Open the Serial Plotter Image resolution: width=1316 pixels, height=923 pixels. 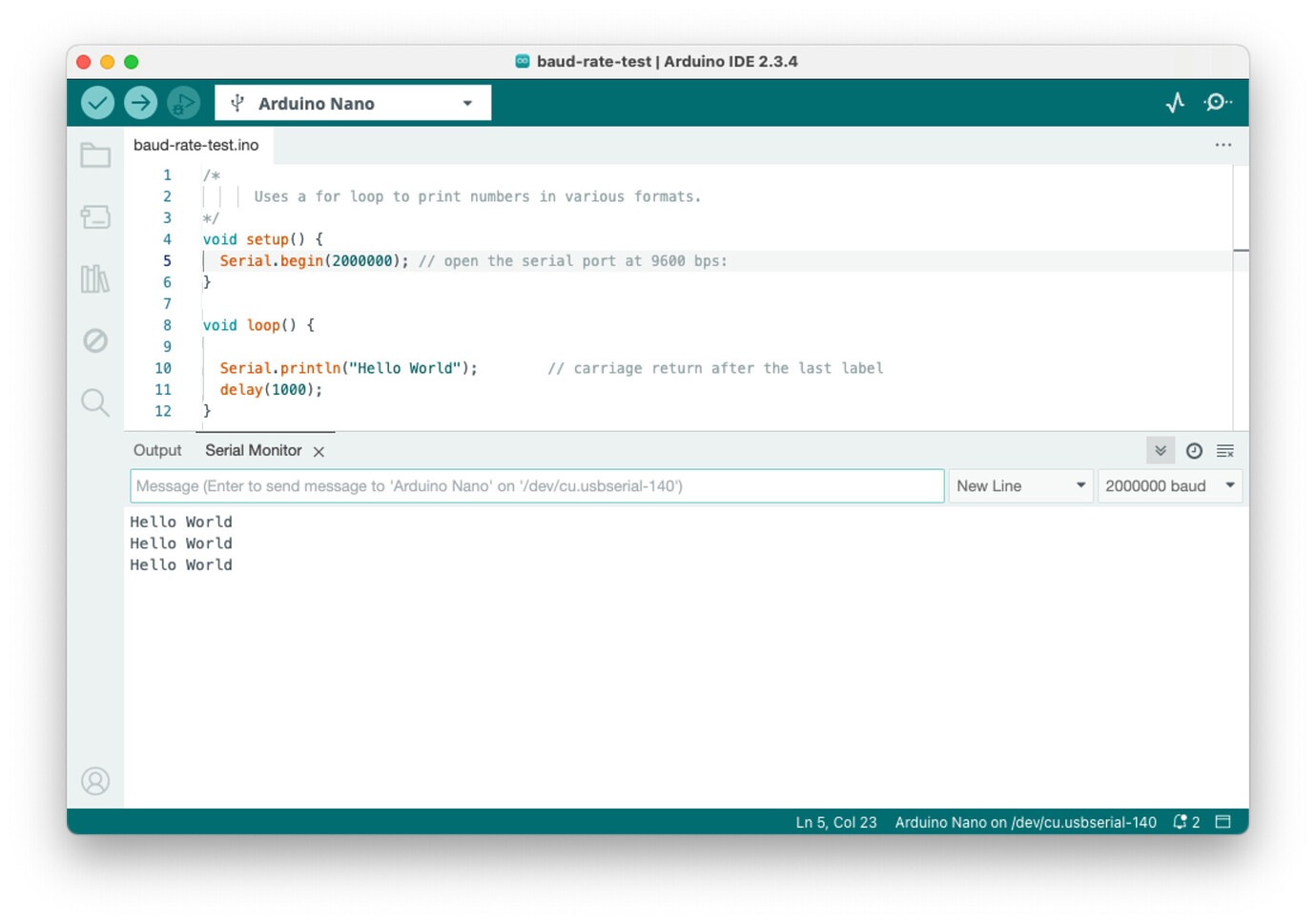(x=1176, y=102)
